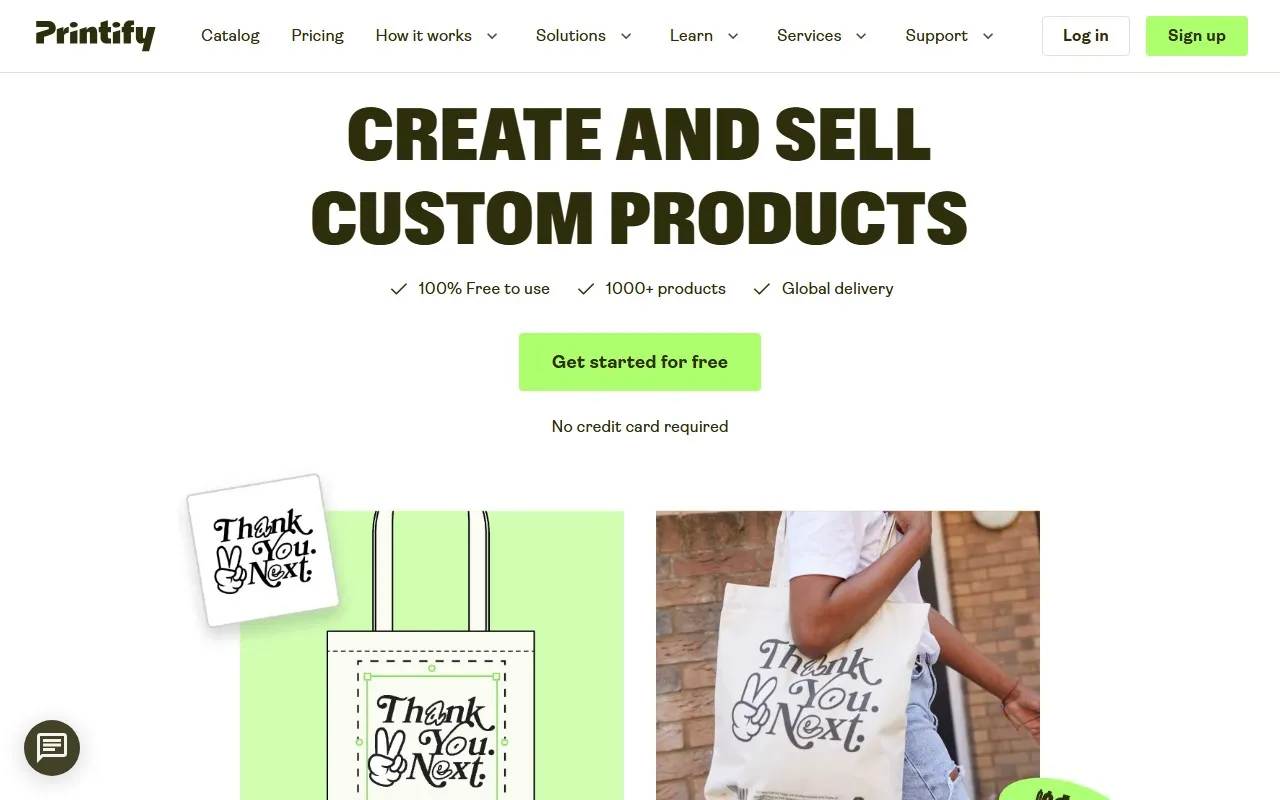Click the woman with tote bag photo
Screen dimensions: 1280x800
tap(848, 655)
